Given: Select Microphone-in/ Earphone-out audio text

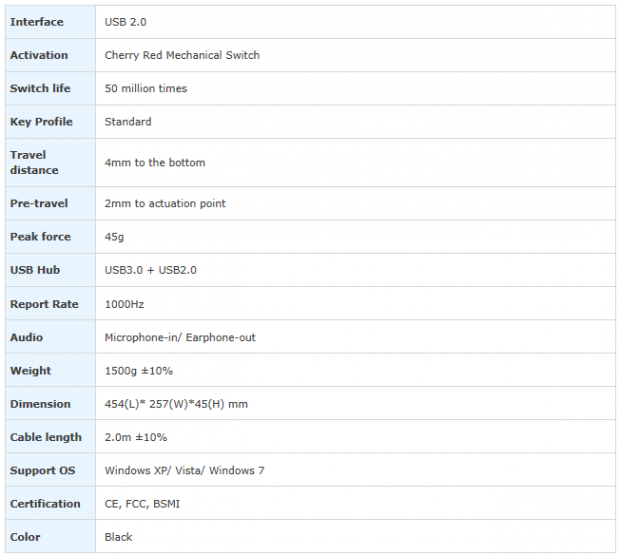Looking at the screenshot, I should coord(180,337).
